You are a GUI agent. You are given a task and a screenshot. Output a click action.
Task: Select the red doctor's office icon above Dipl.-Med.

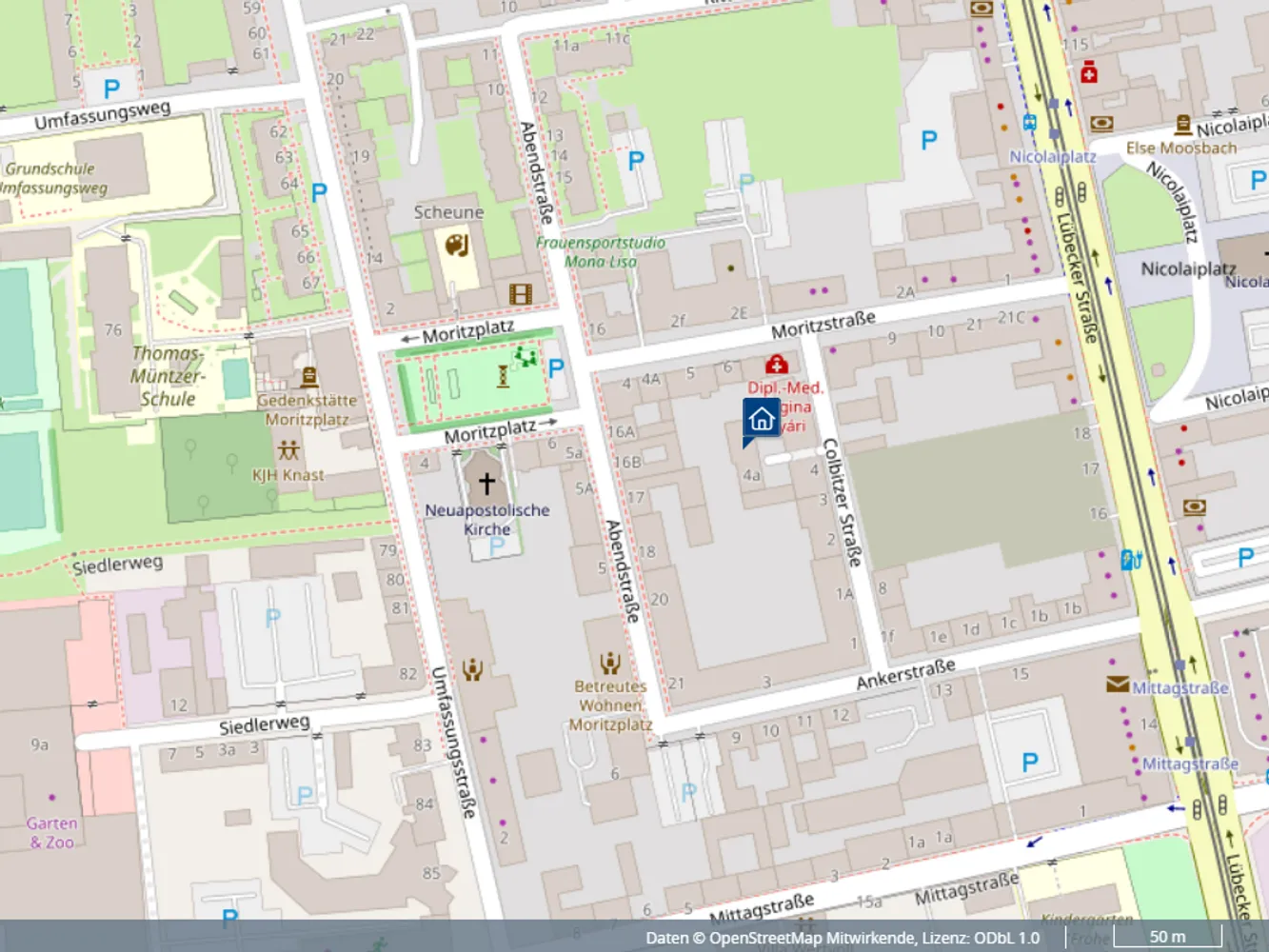click(x=777, y=365)
